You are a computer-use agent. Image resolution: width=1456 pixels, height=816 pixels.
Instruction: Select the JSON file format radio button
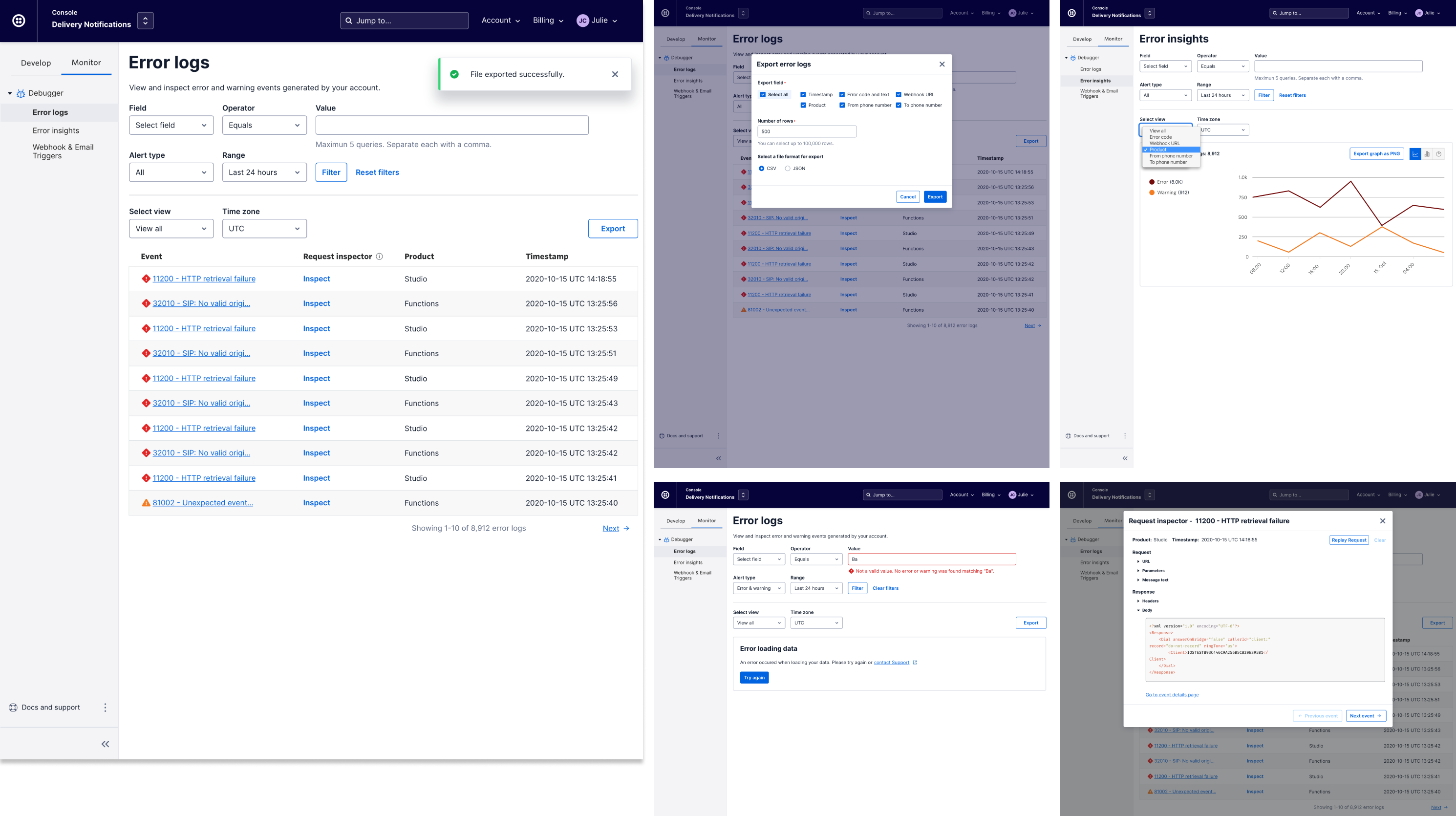(787, 169)
